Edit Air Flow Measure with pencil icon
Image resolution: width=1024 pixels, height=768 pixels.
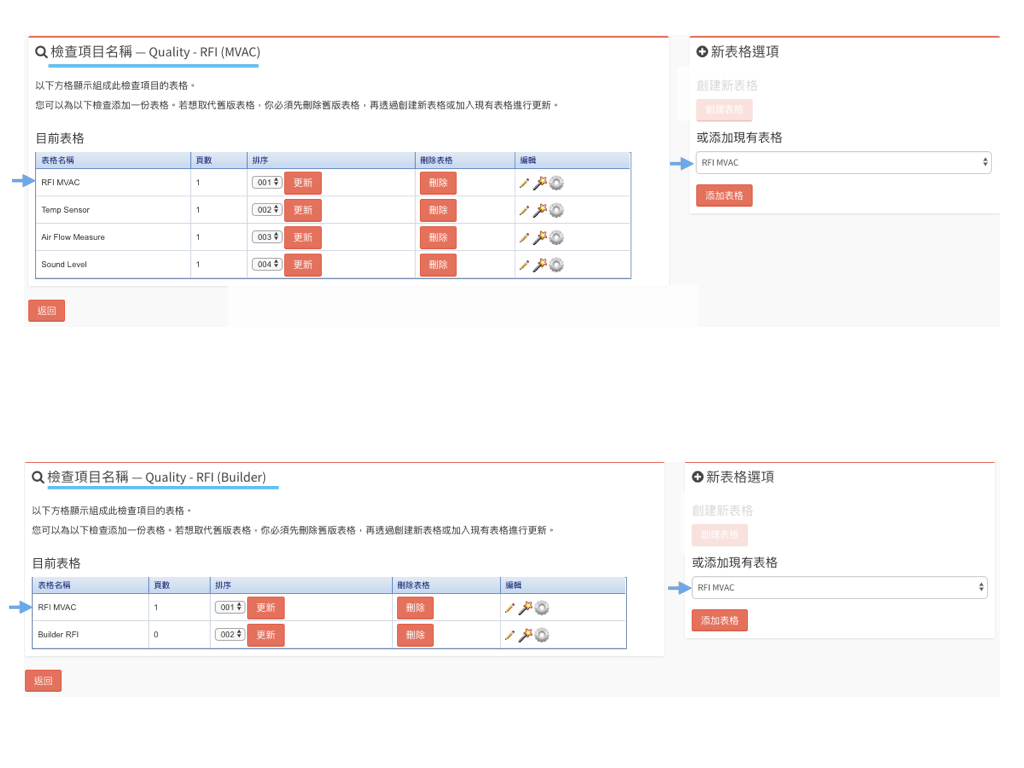tap(524, 238)
